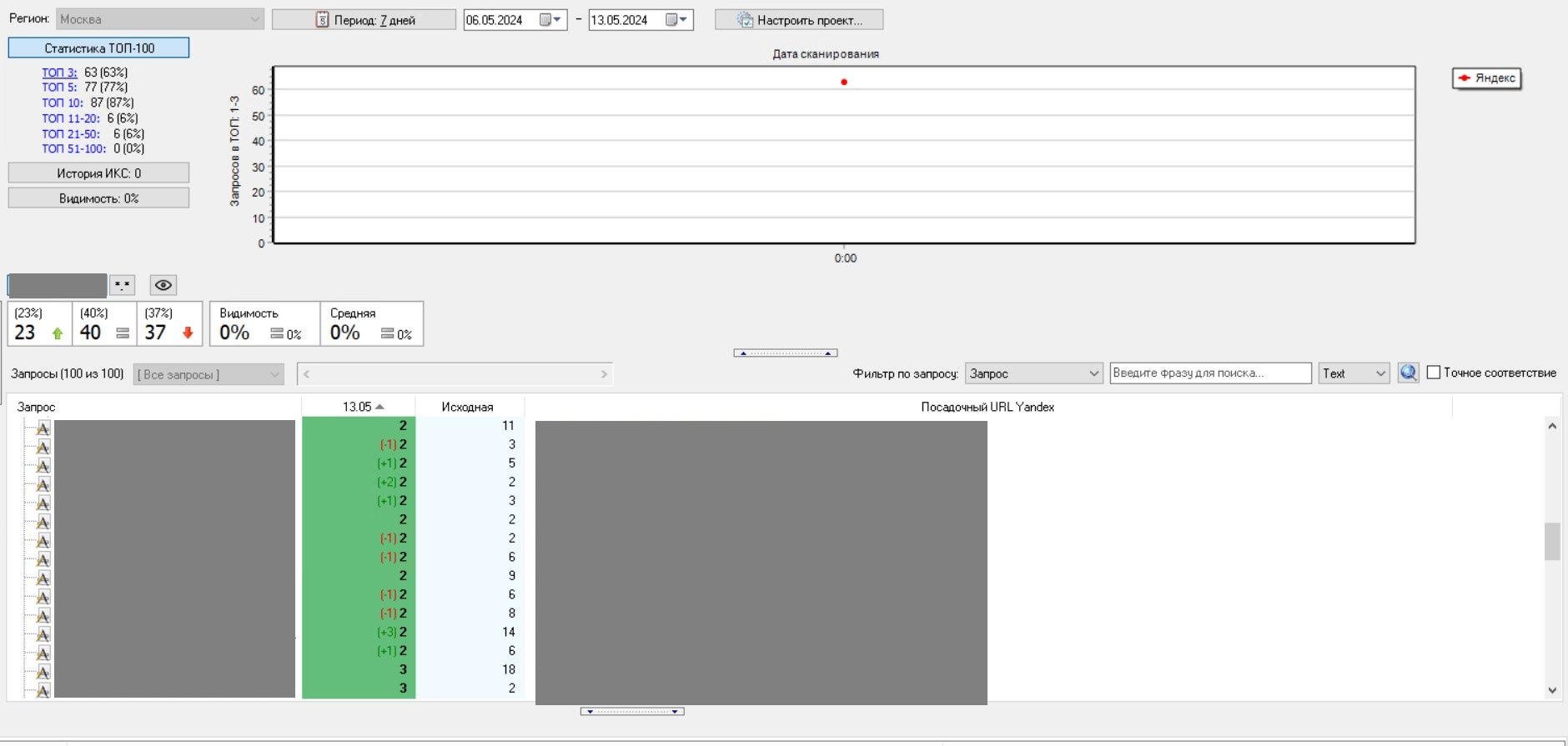Click the right arrow of the horizontal scroller
The image size is (1568, 746).
coord(604,374)
